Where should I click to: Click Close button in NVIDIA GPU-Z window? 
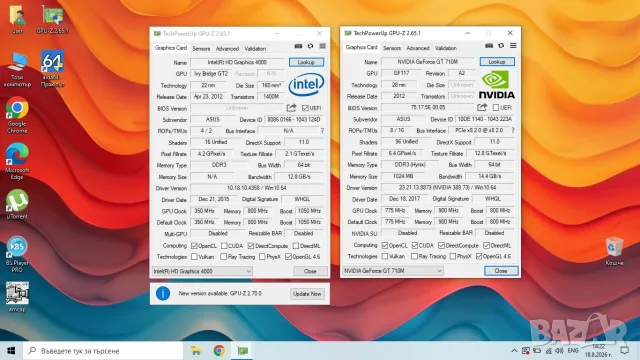point(501,271)
